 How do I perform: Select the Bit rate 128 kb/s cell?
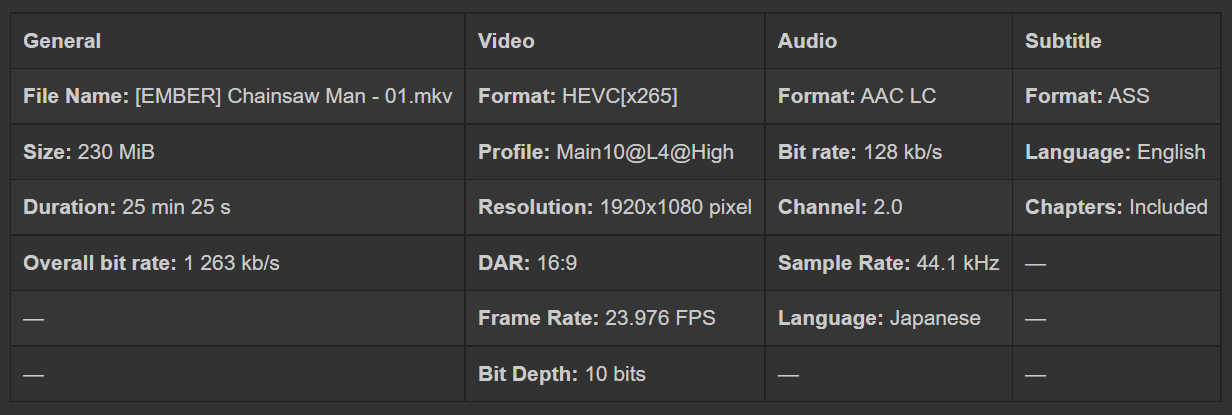point(860,152)
